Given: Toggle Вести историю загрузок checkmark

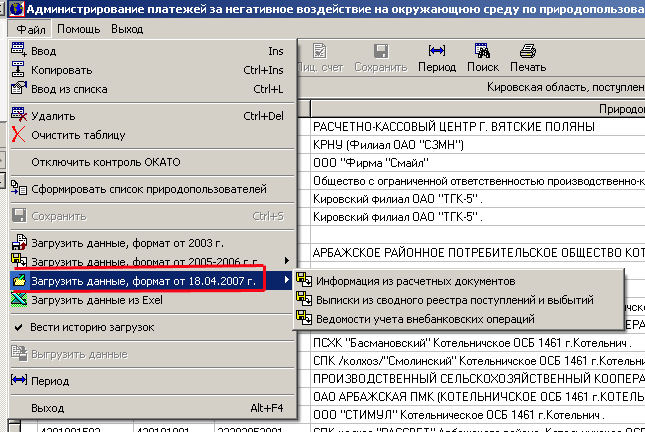Looking at the screenshot, I should pyautogui.click(x=92, y=327).
